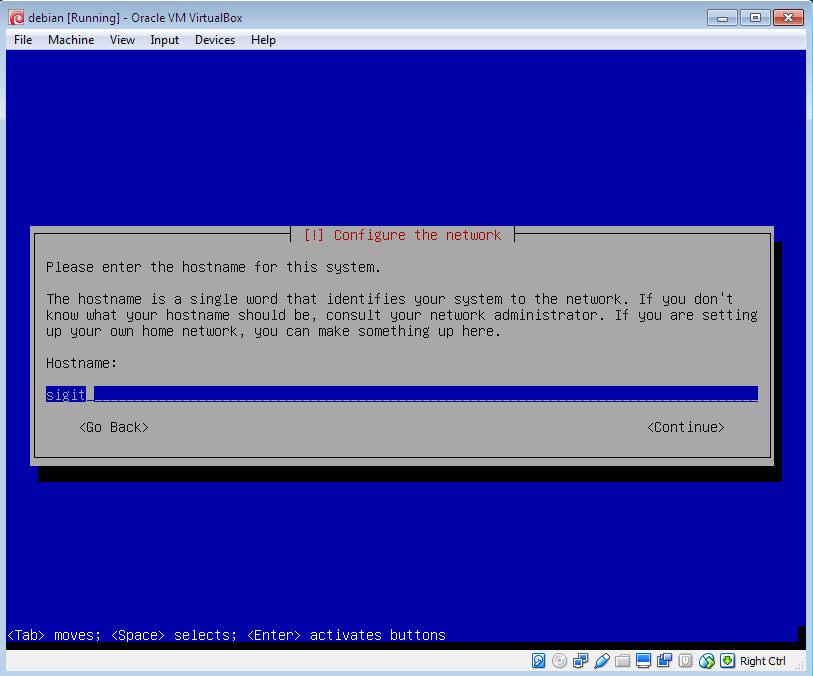Viewport: 813px width, 676px height.
Task: Click the Configure the network dialog title
Action: [x=402, y=235]
